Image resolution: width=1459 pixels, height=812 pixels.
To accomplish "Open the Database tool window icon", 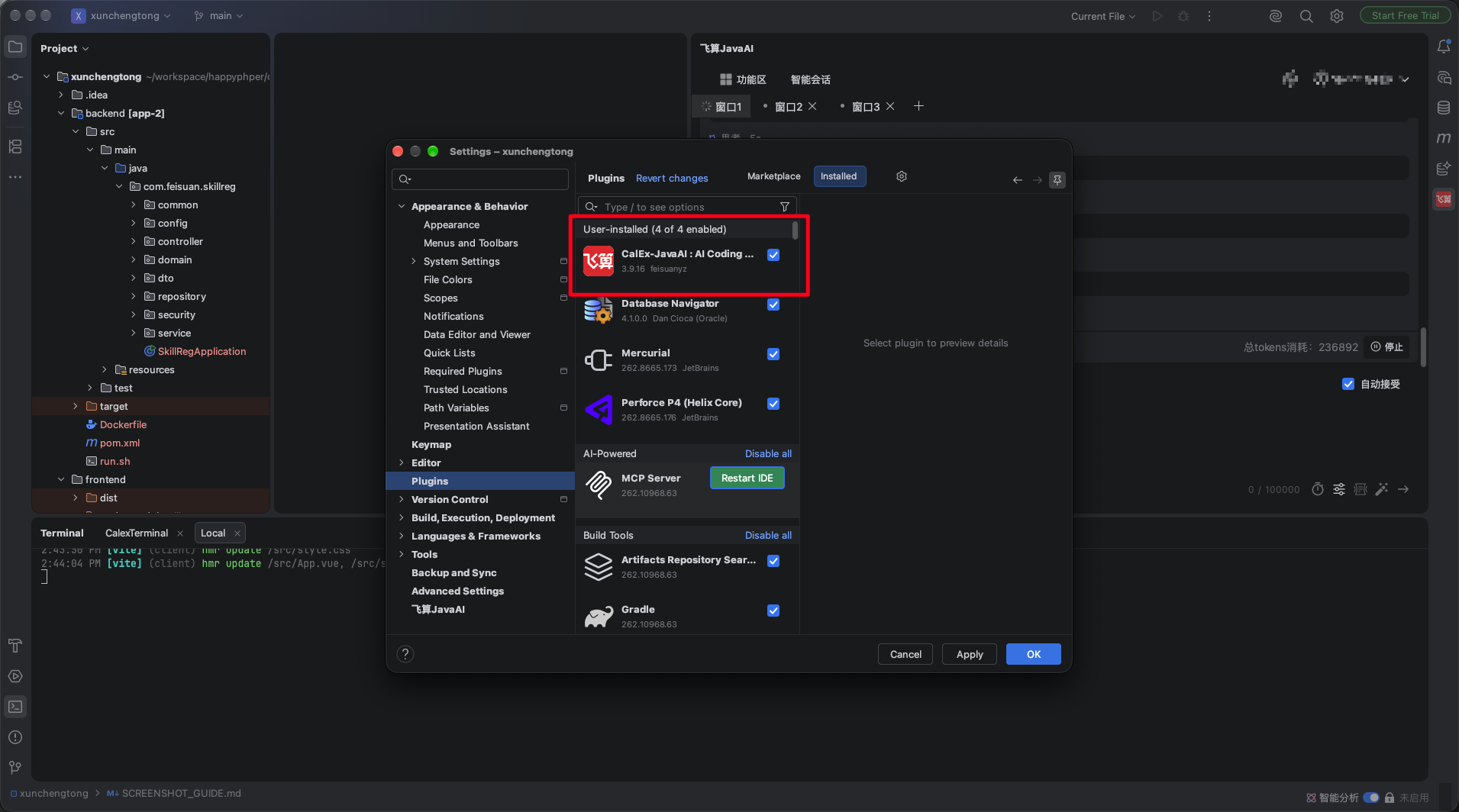I will [1444, 108].
